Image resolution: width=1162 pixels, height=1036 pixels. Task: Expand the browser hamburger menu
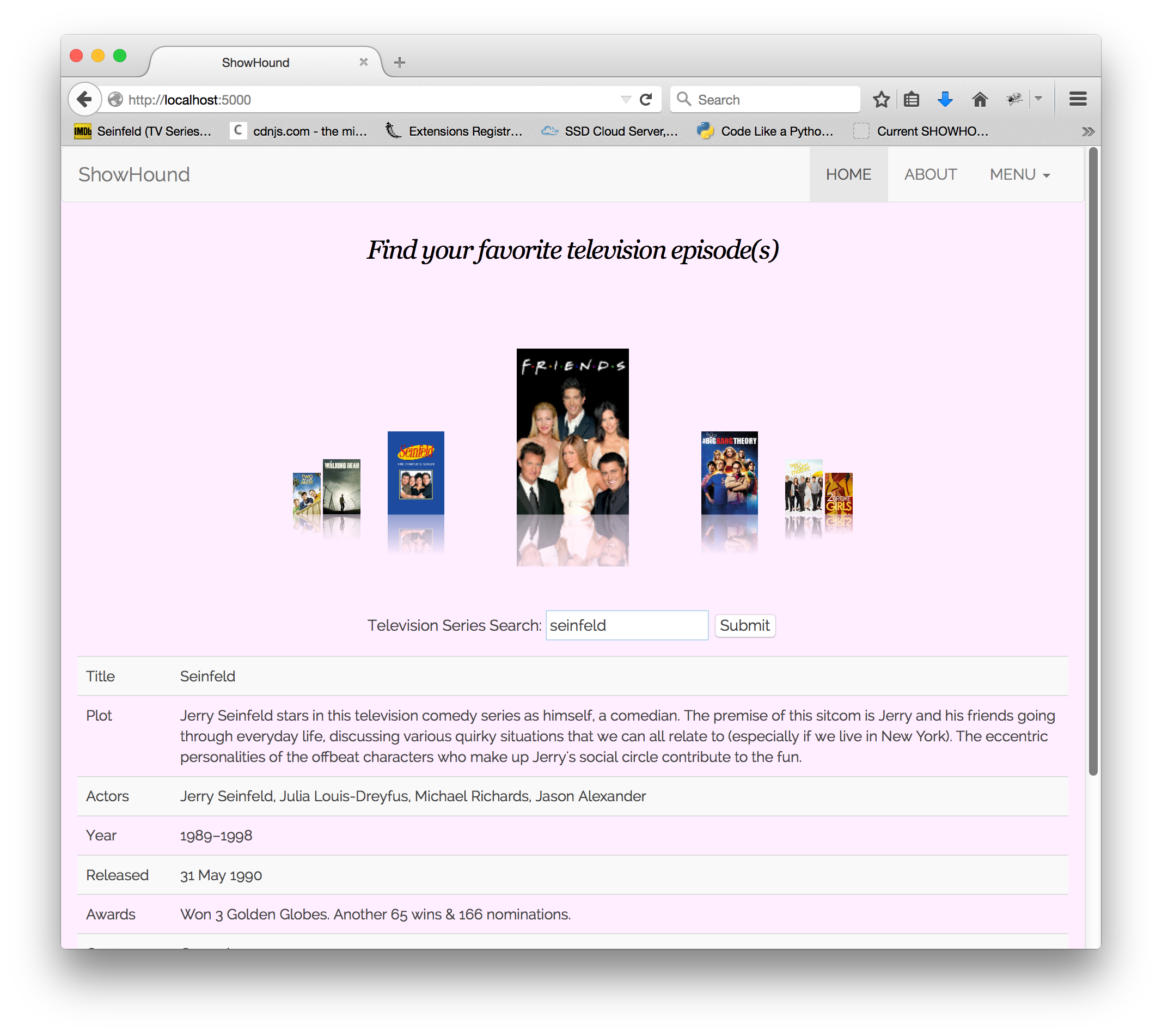coord(1078,98)
